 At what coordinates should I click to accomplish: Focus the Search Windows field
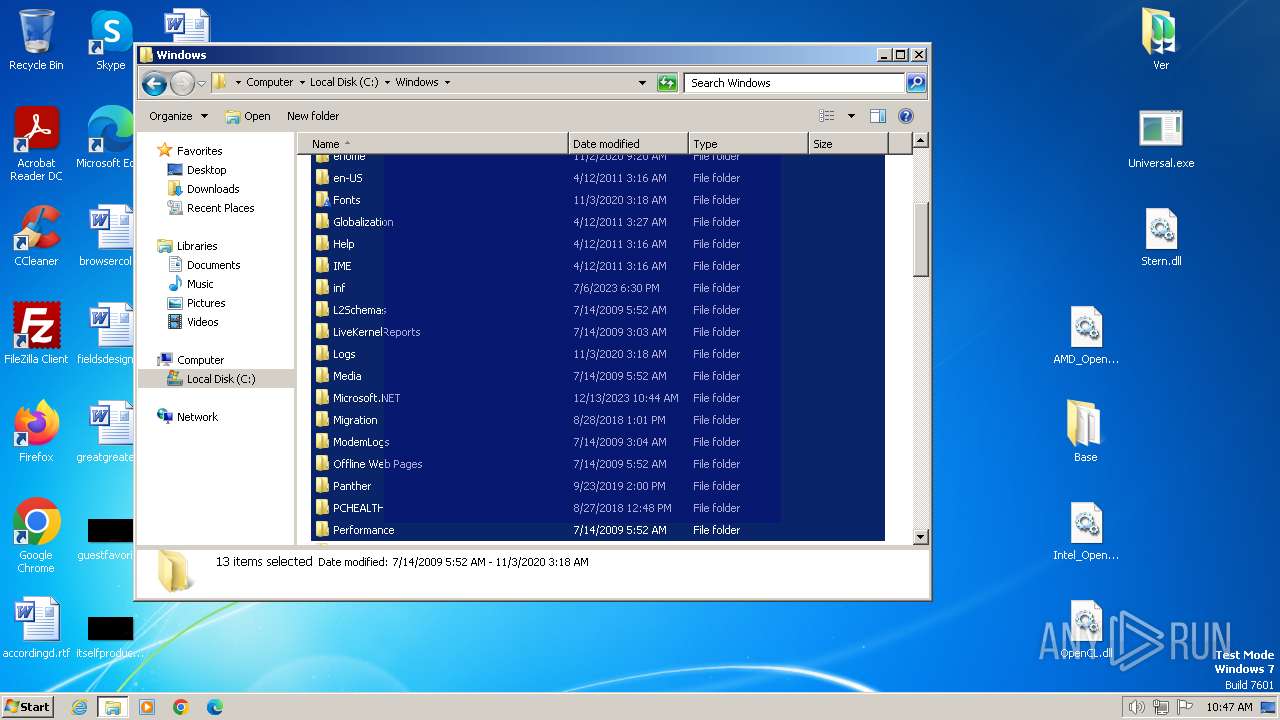point(795,83)
